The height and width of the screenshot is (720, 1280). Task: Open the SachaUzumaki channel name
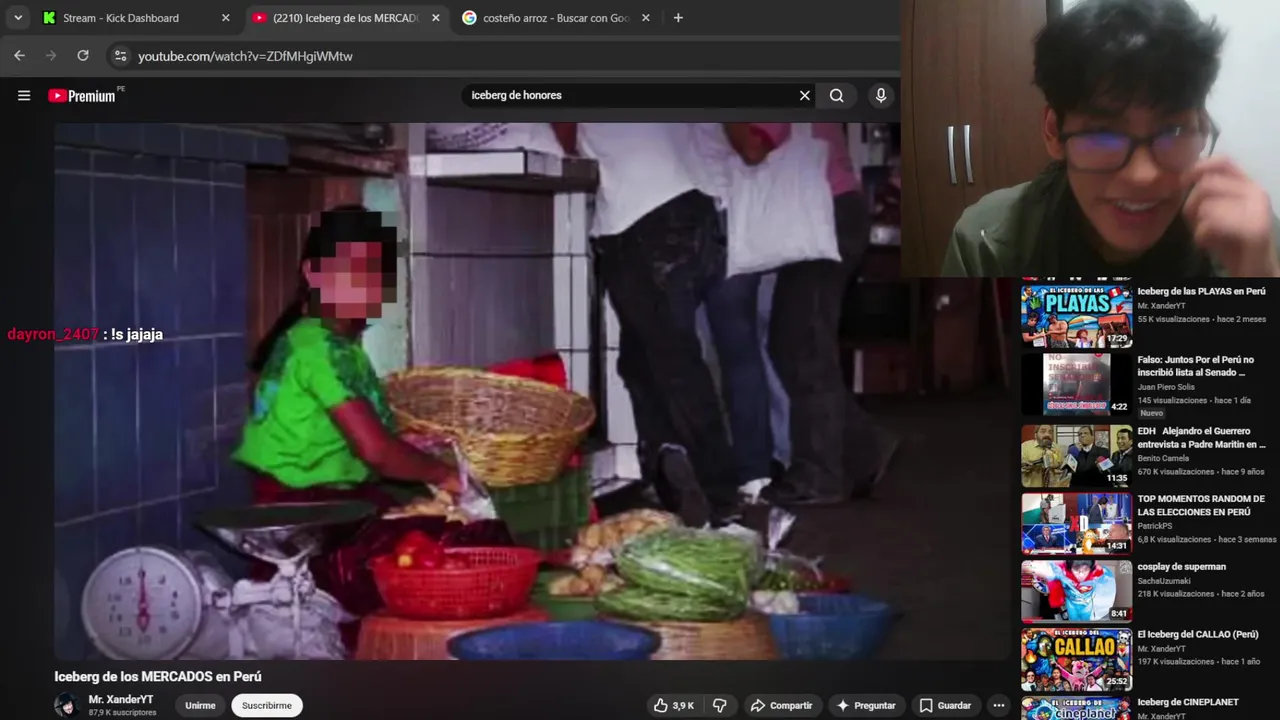coord(1165,580)
